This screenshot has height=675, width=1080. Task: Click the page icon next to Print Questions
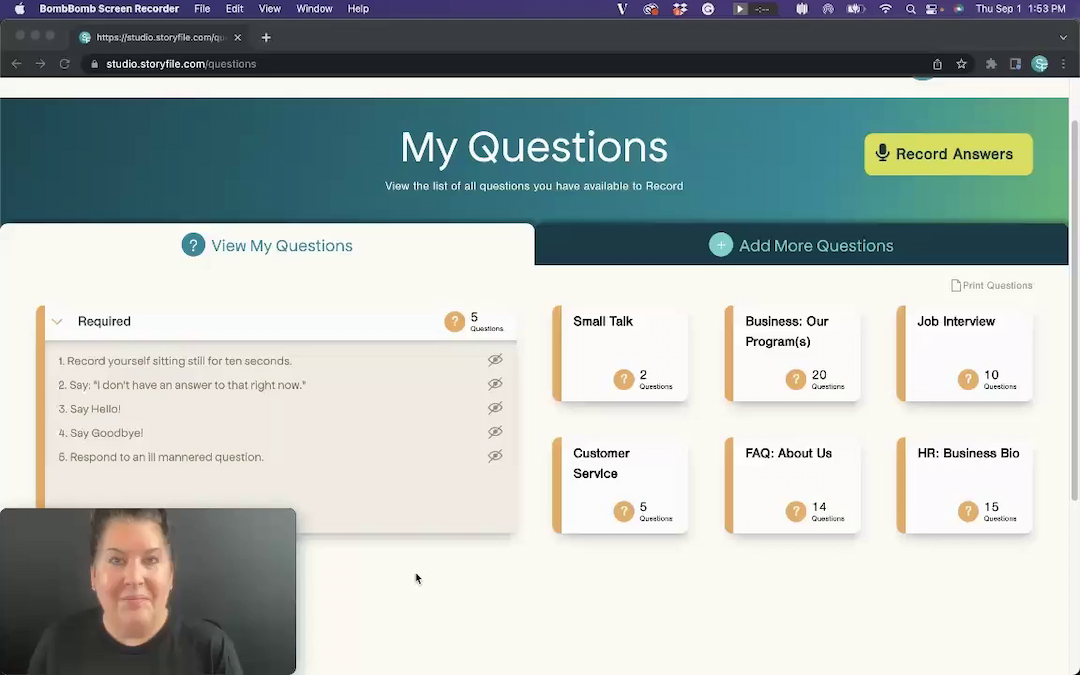[955, 285]
